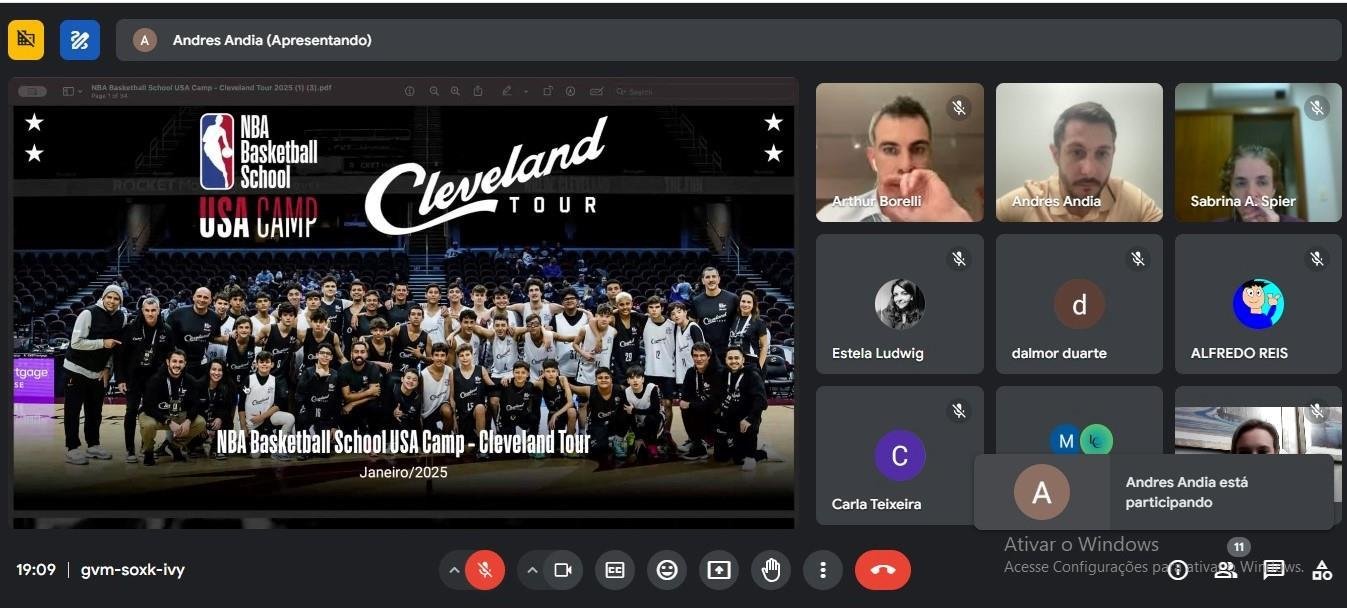Open the activities panel icon
The width and height of the screenshot is (1347, 608).
1322,570
